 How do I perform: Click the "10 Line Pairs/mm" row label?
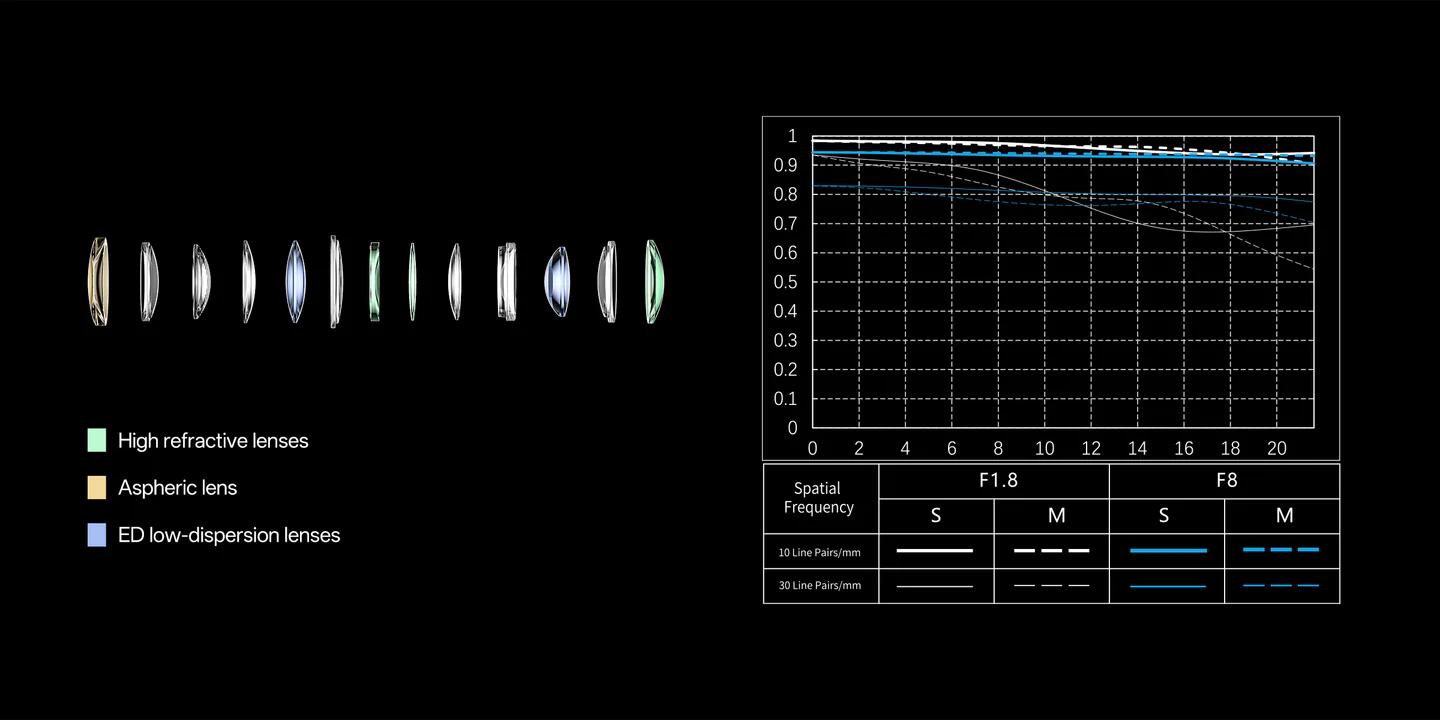pos(819,552)
